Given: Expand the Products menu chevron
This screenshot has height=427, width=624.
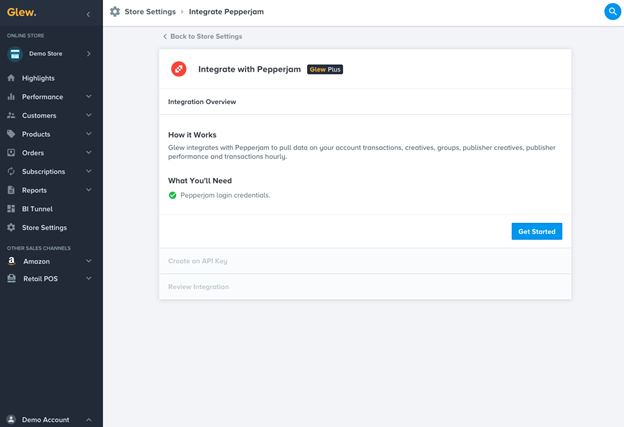Looking at the screenshot, I should pos(89,134).
